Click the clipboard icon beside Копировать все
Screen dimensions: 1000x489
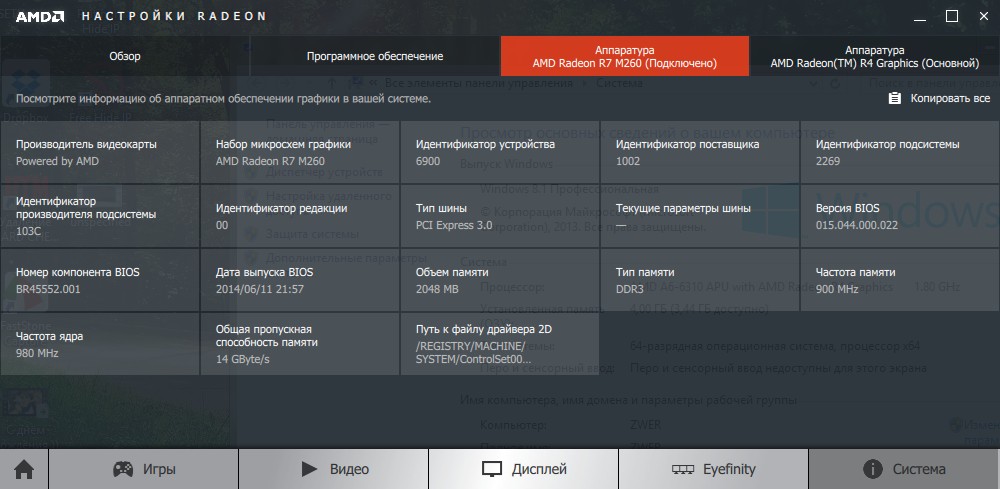pos(894,99)
